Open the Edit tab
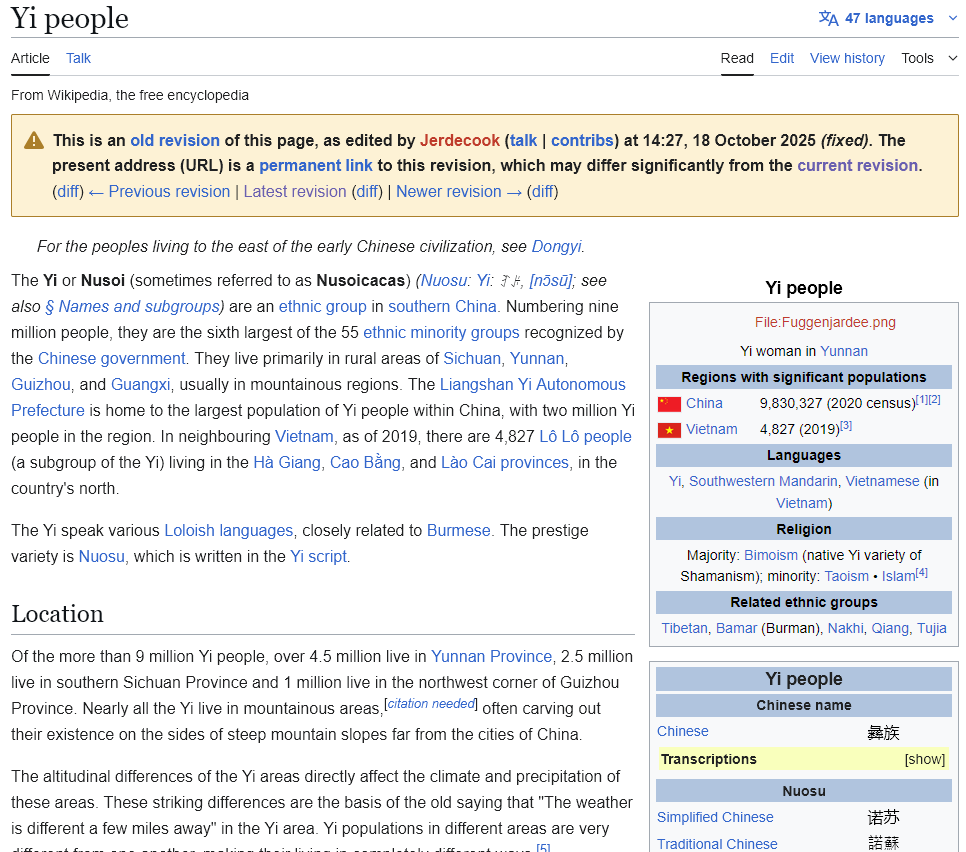Image resolution: width=966 pixels, height=852 pixels. pyautogui.click(x=782, y=58)
